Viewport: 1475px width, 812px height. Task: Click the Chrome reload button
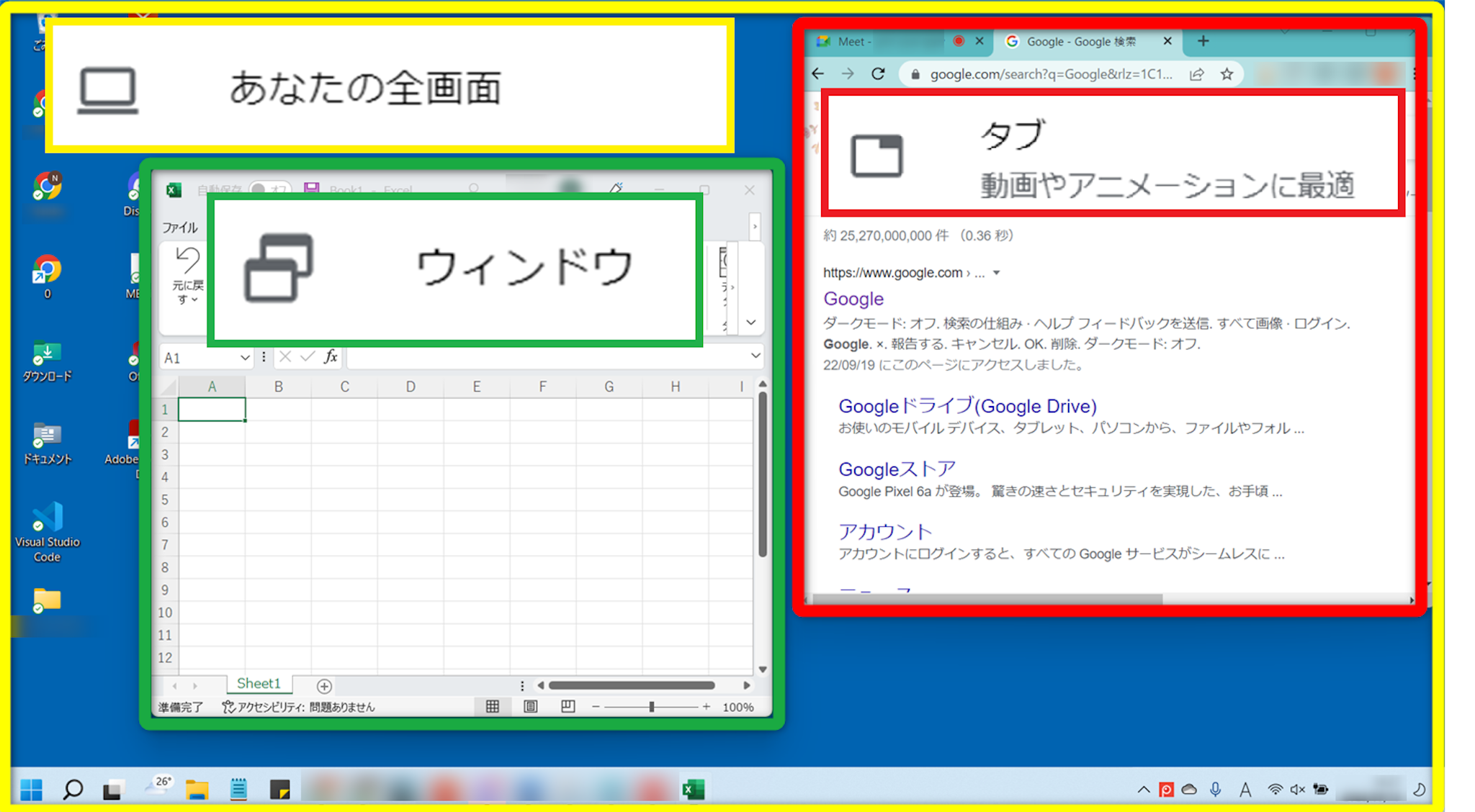[x=877, y=74]
